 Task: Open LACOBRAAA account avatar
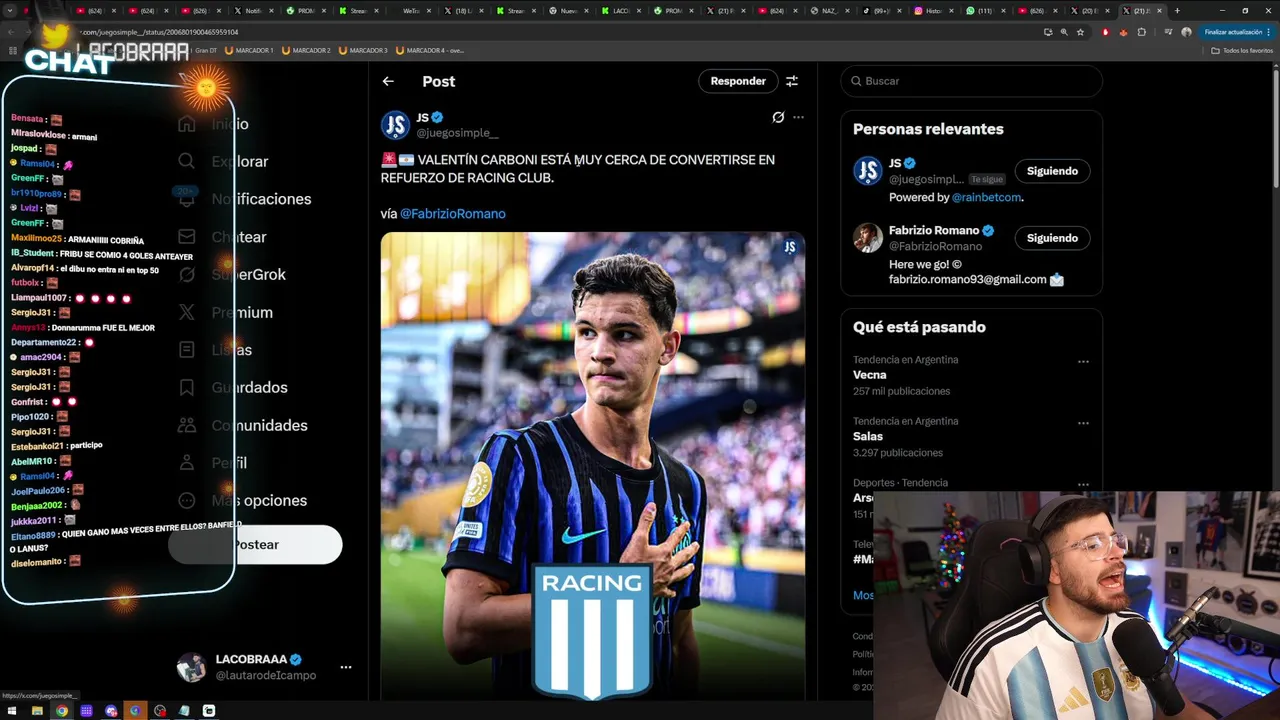tap(191, 667)
